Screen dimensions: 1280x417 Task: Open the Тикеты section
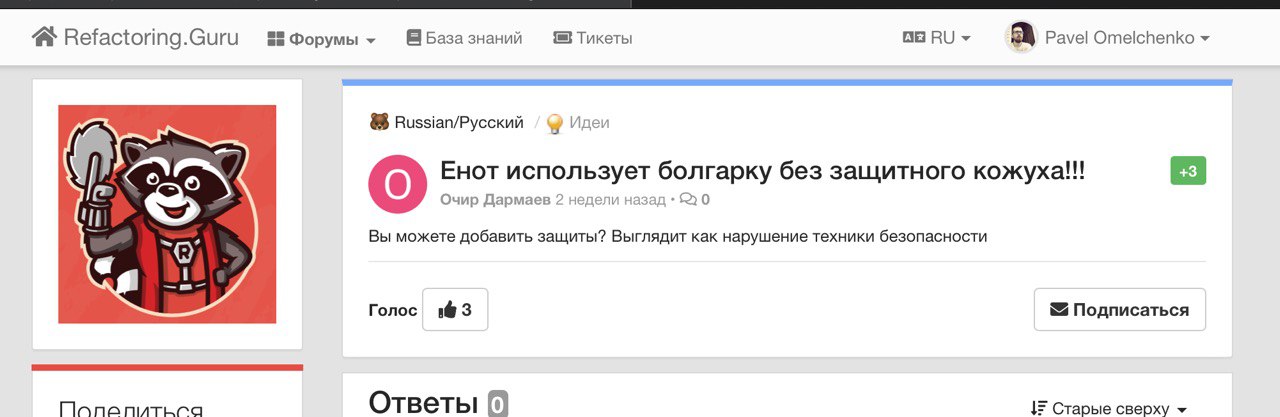(592, 38)
